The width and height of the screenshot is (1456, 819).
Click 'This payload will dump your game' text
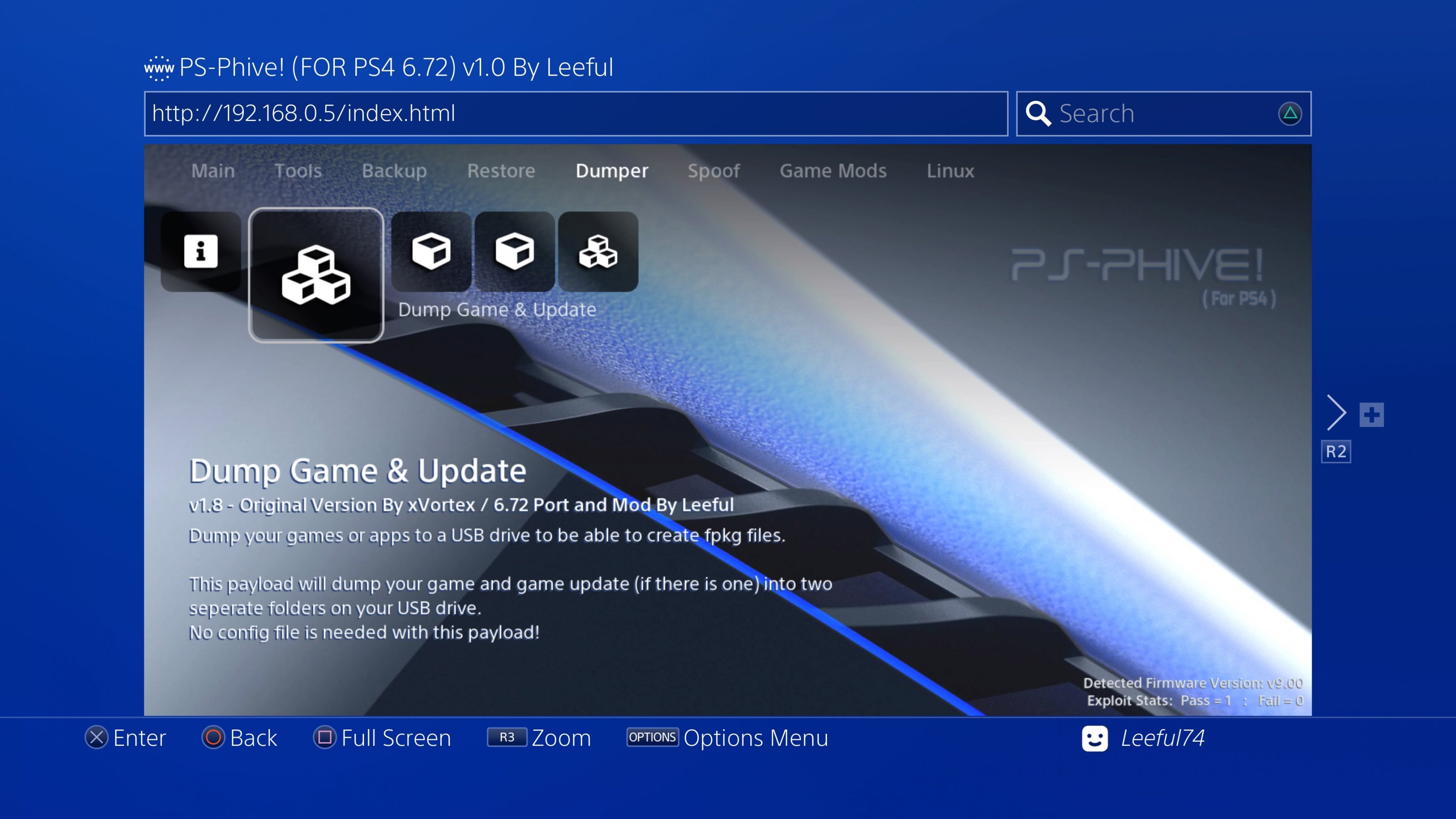[x=511, y=584]
